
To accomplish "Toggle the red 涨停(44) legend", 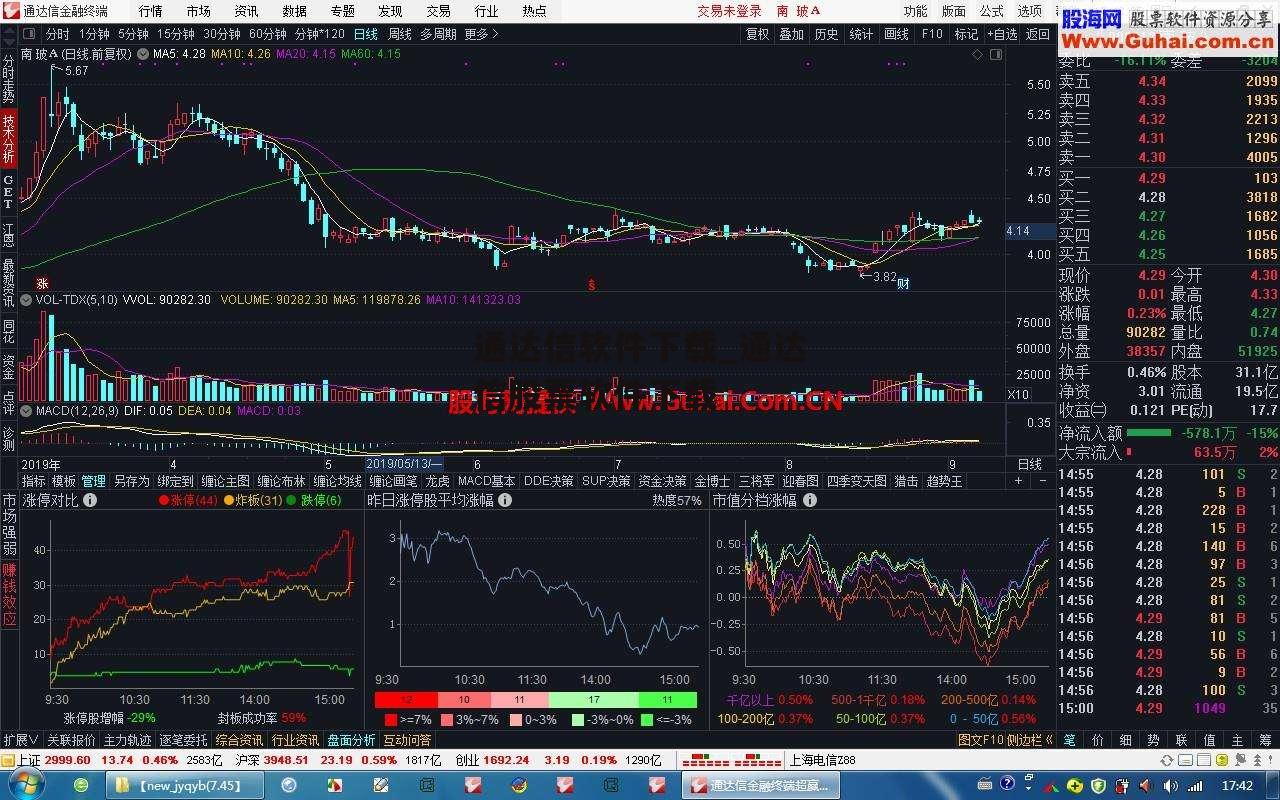I will 188,500.
